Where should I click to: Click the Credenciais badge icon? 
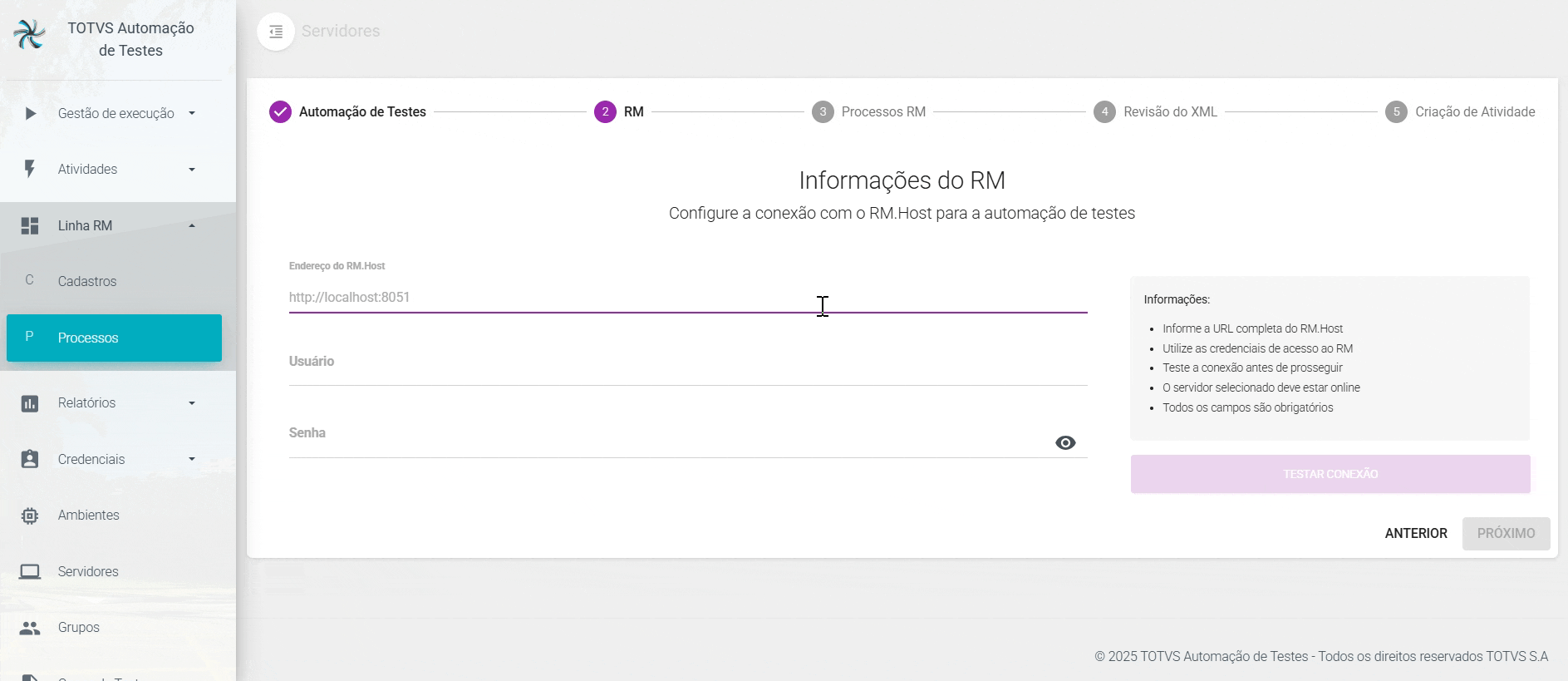pos(30,459)
